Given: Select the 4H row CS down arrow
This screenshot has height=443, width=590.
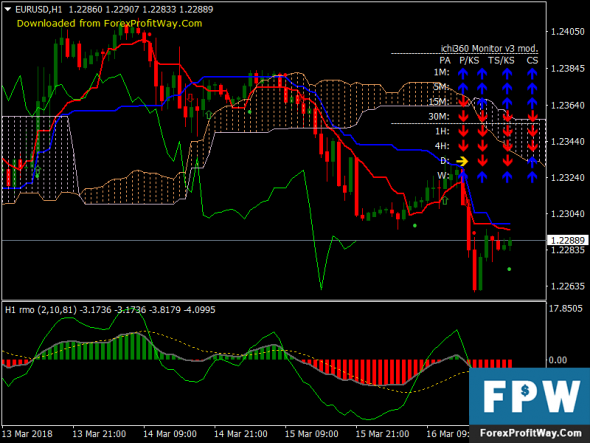Looking at the screenshot, I should 532,146.
